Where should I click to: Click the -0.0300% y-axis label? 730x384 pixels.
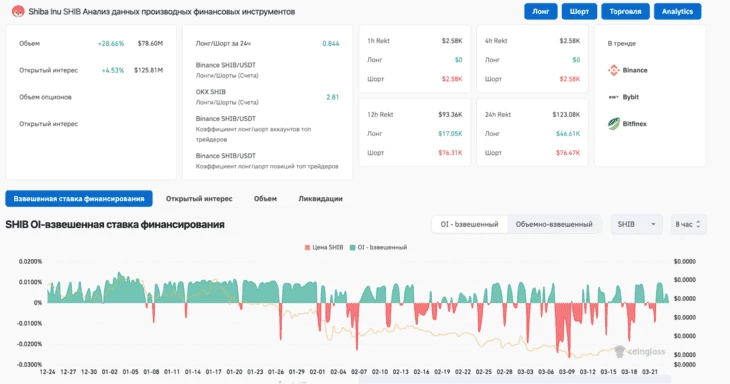click(29, 364)
